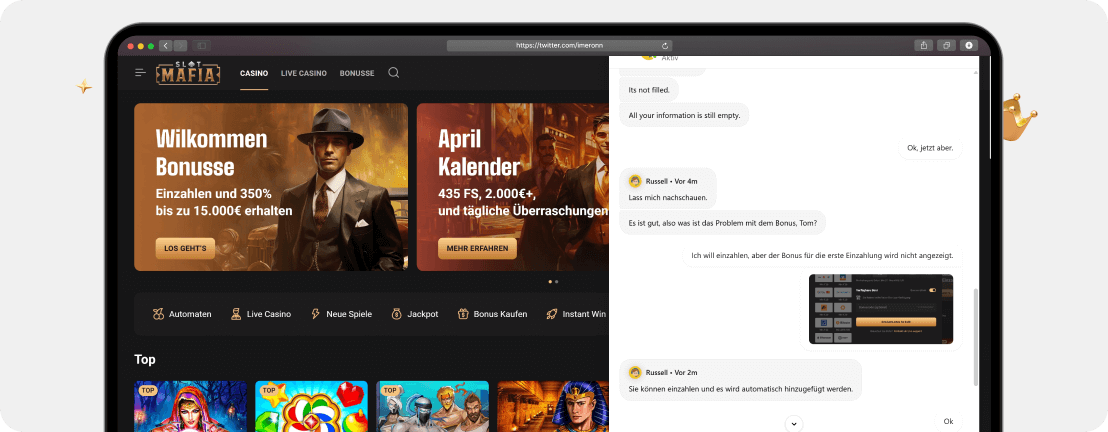Click the Neue Spiele lightning icon
The width and height of the screenshot is (1108, 432).
(316, 314)
